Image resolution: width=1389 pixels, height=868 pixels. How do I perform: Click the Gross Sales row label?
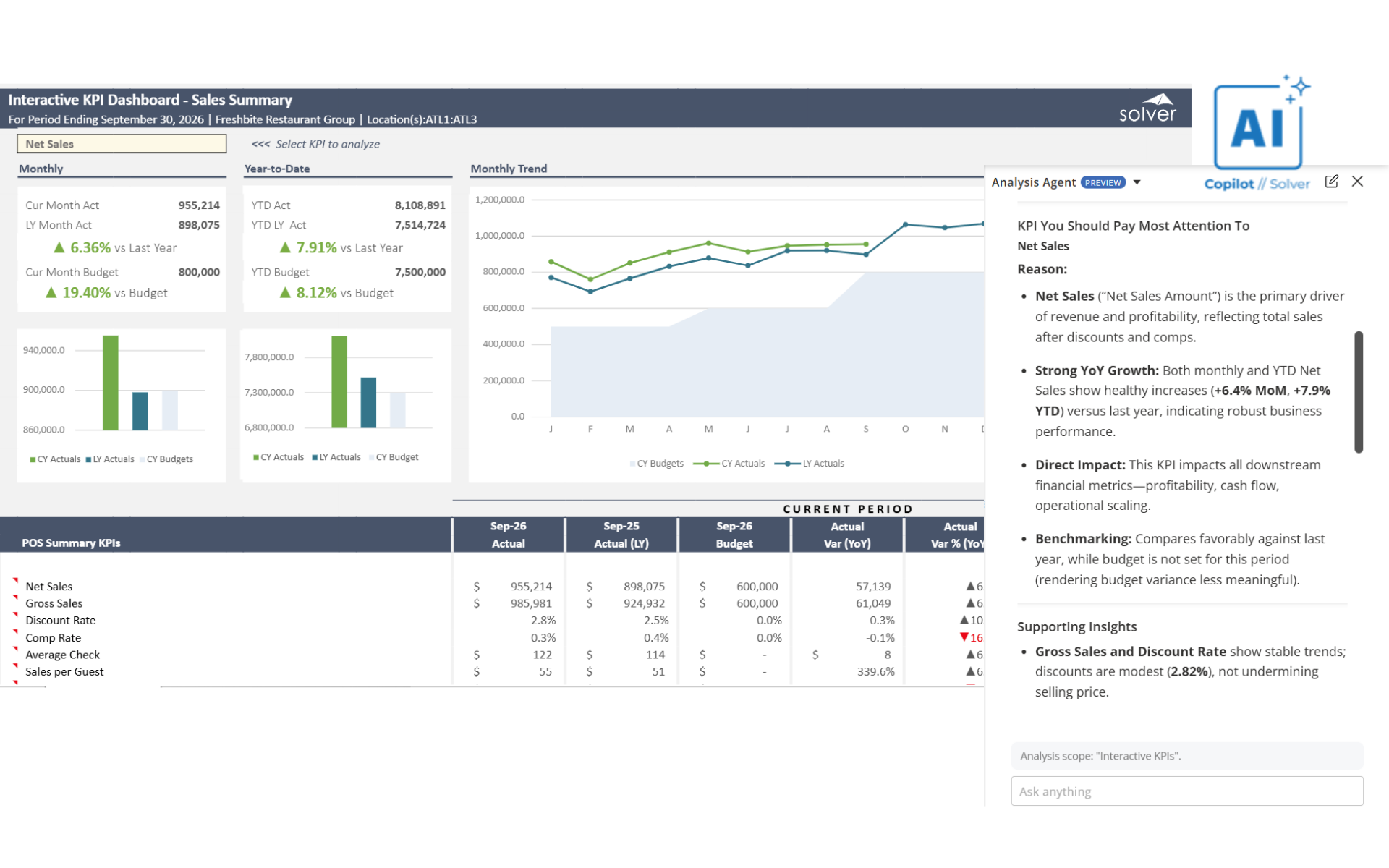(54, 603)
